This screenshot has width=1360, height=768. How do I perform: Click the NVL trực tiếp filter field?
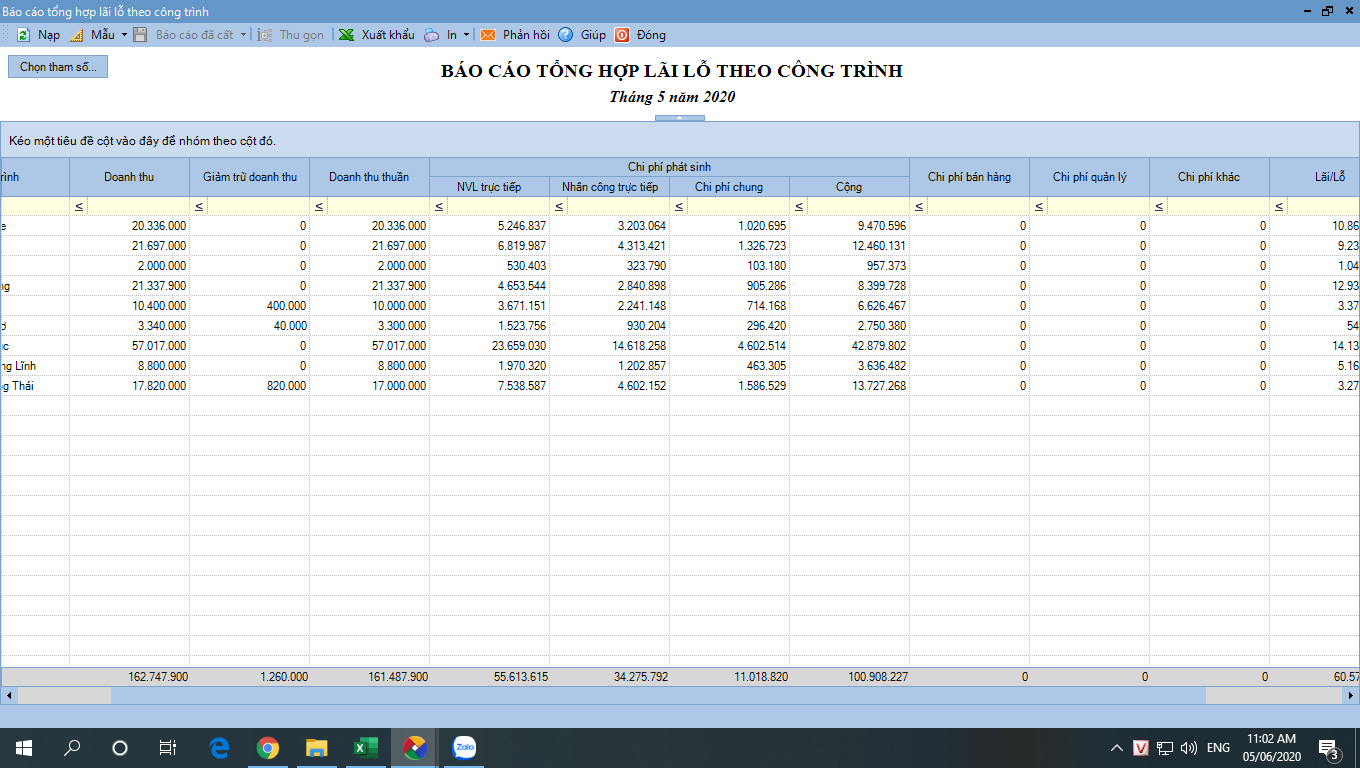498,206
